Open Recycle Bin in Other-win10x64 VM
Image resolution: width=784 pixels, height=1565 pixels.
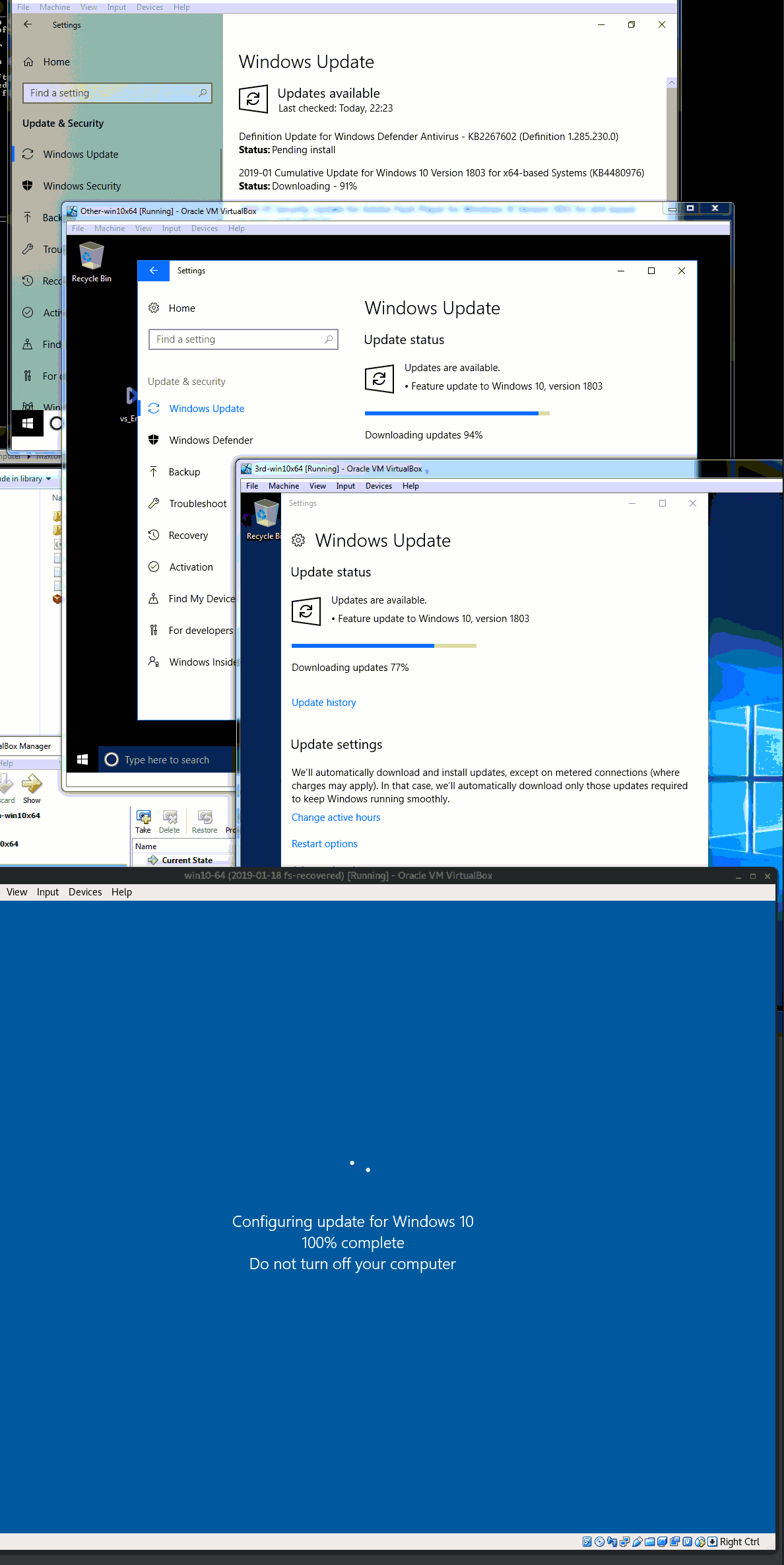[x=91, y=262]
